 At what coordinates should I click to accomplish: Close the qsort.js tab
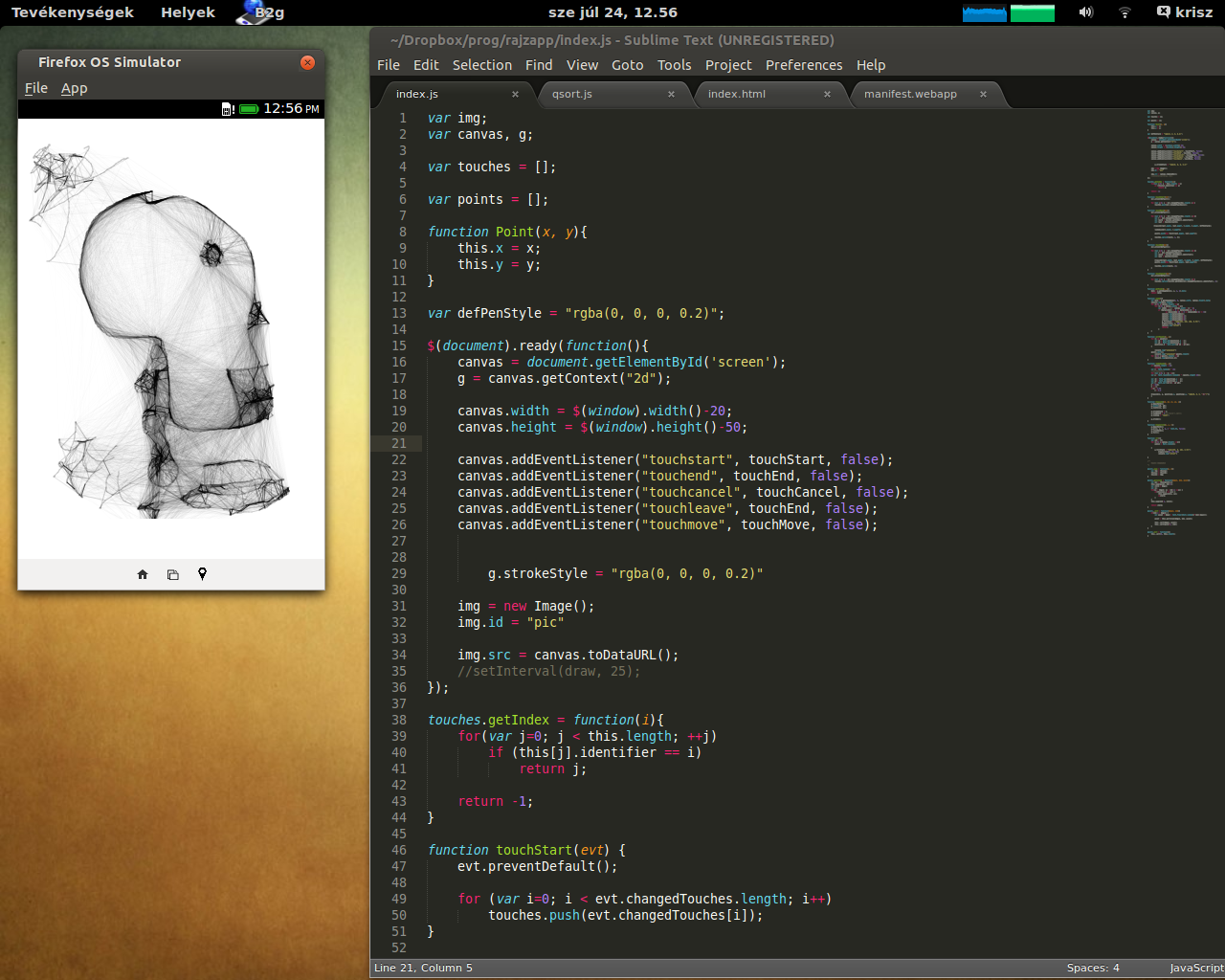(671, 94)
